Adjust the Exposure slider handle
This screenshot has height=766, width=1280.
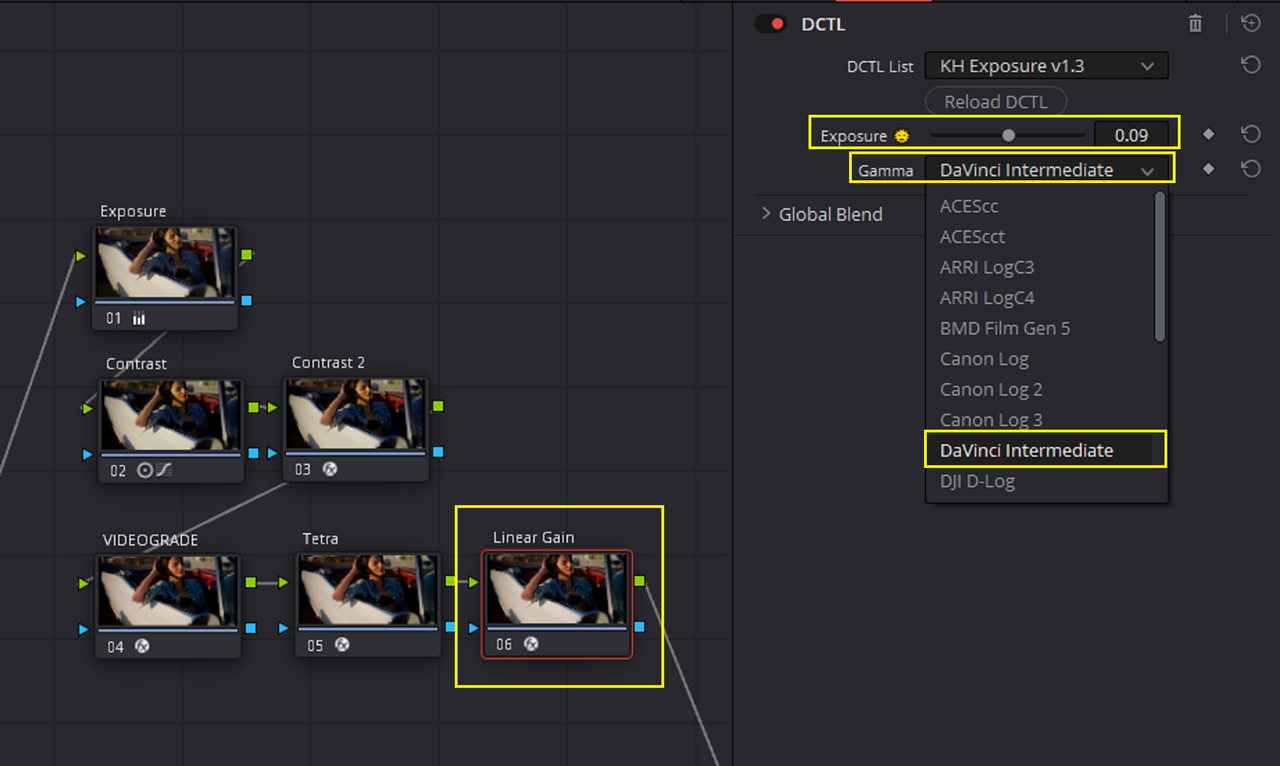coord(1009,135)
